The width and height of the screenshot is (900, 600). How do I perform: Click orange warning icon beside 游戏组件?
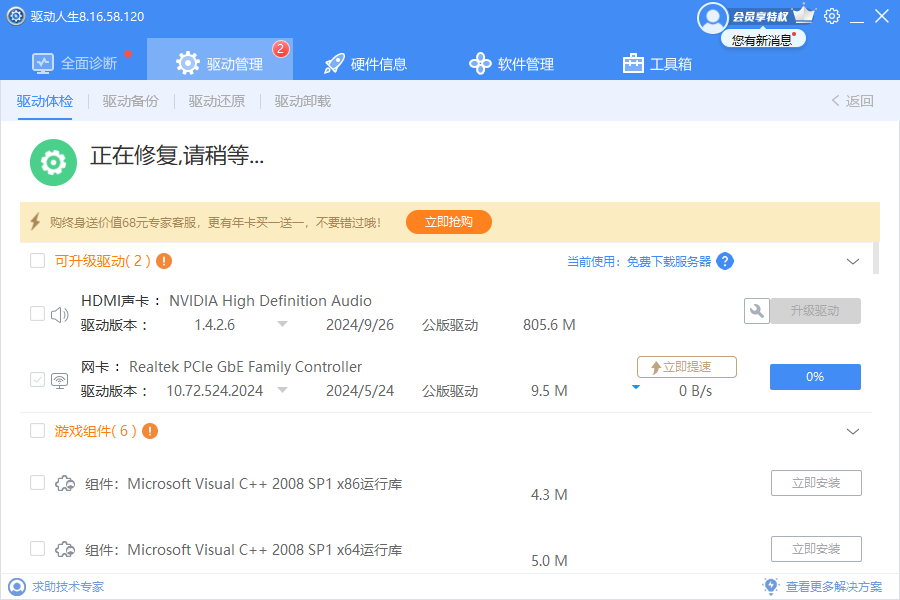(x=150, y=431)
